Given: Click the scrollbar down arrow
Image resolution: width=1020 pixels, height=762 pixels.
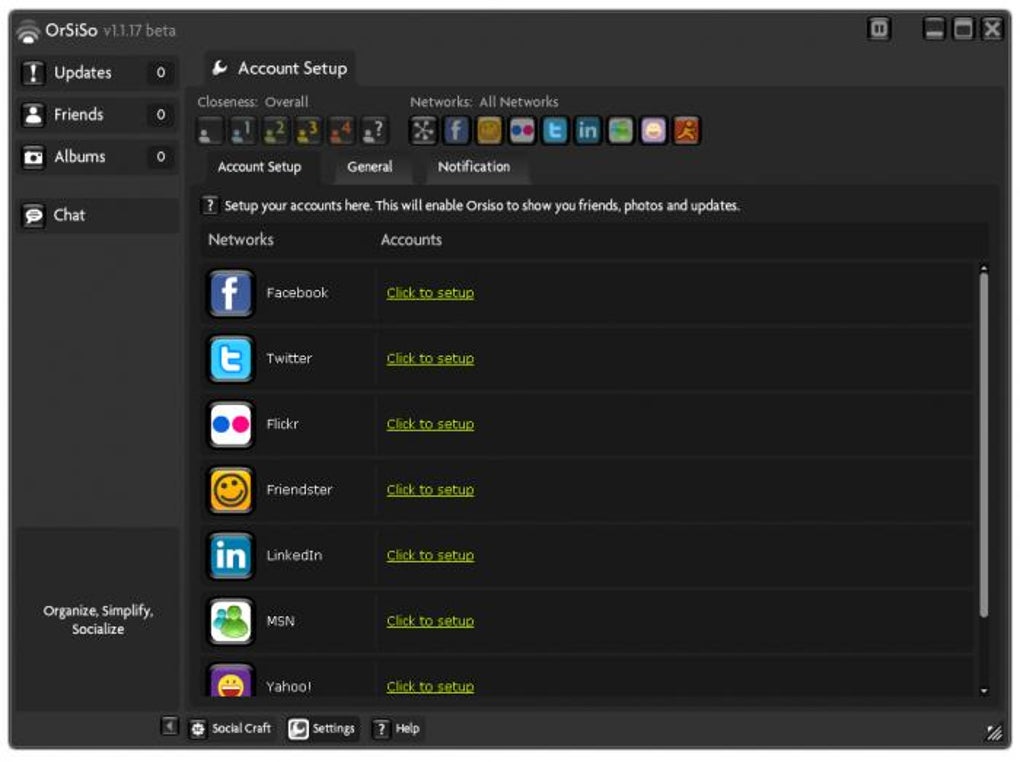Looking at the screenshot, I should coord(984,691).
